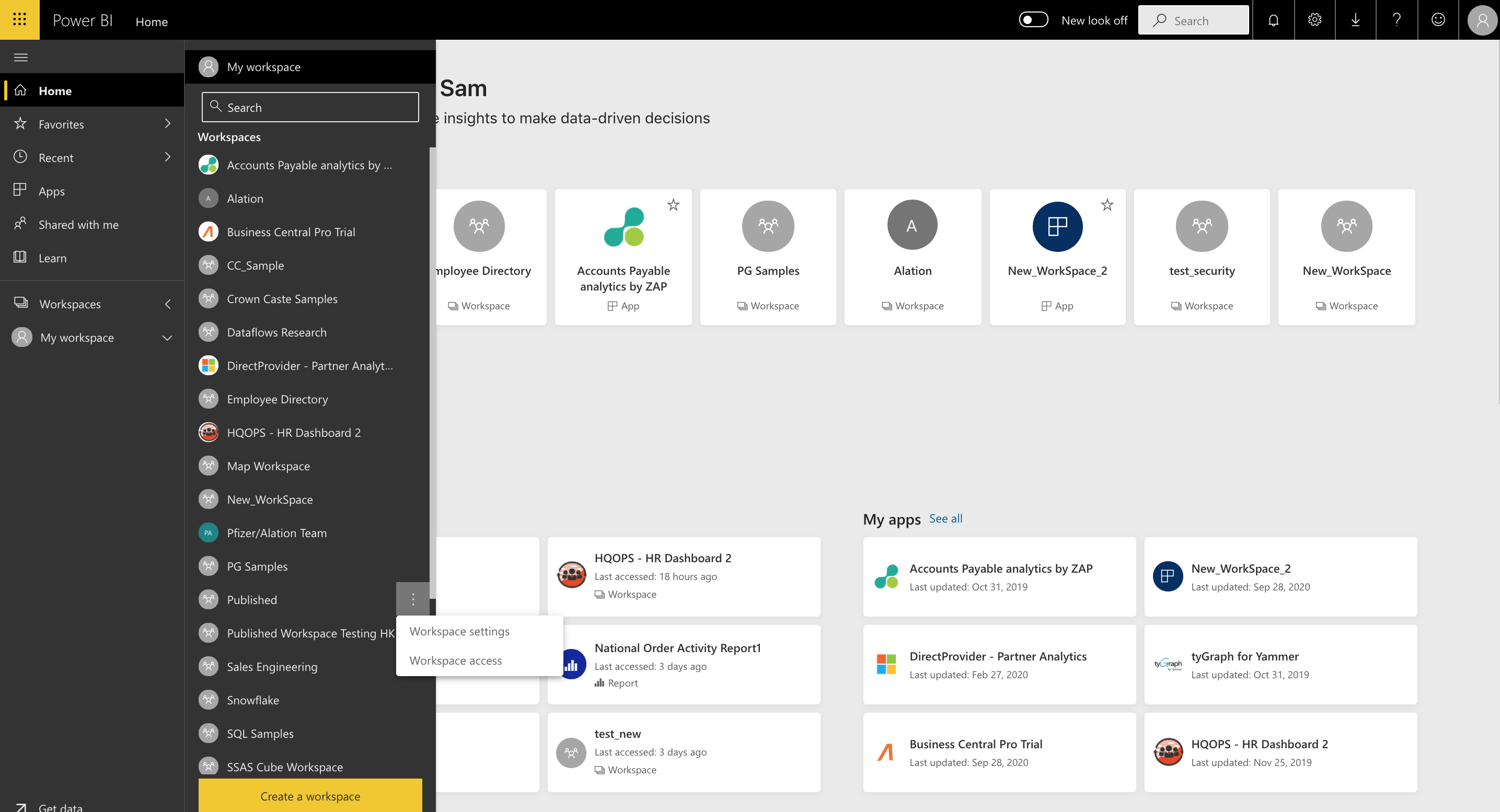Expand the Recent section
This screenshot has height=812, width=1500.
click(x=167, y=157)
